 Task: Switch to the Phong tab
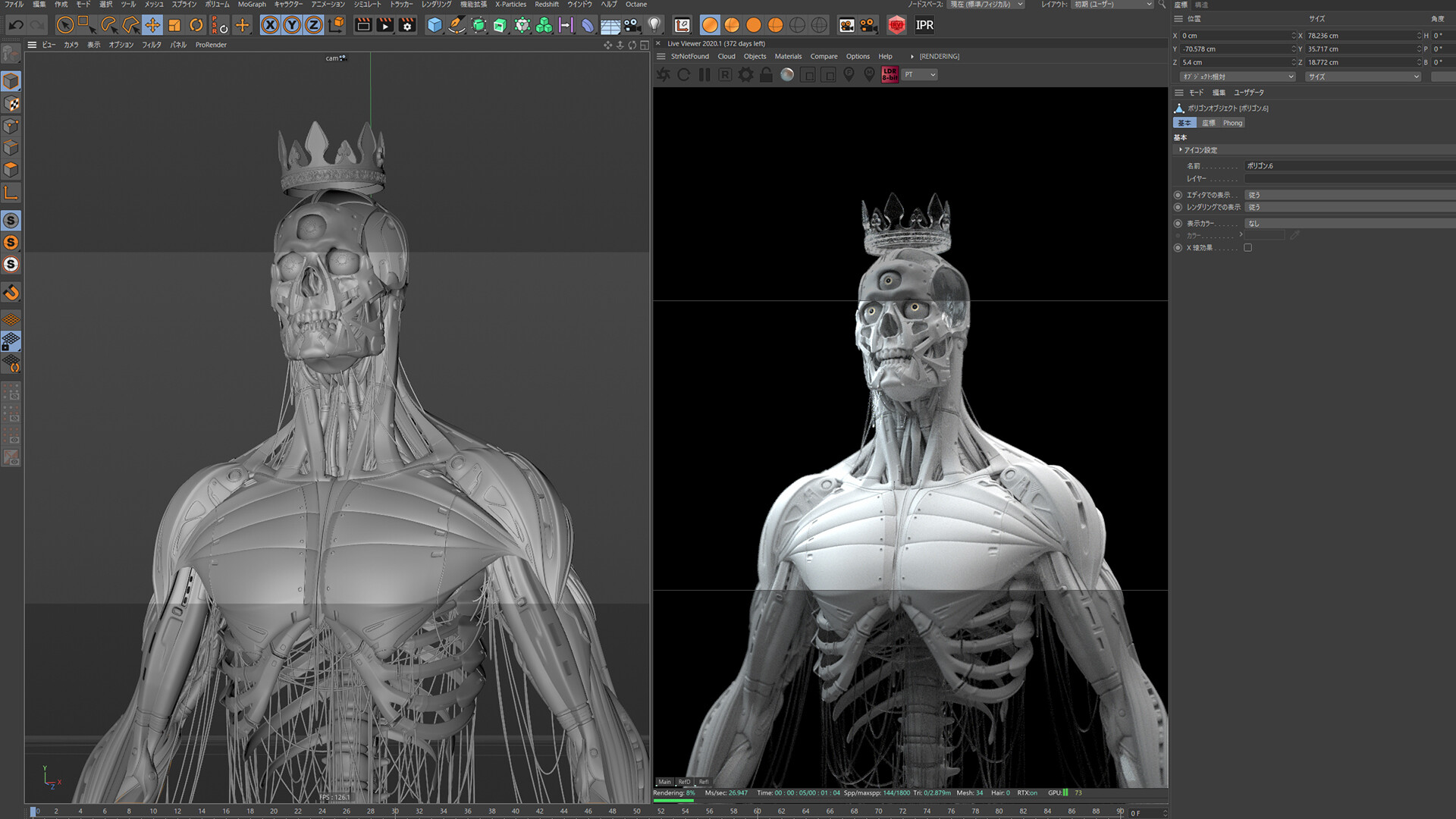pyautogui.click(x=1232, y=123)
